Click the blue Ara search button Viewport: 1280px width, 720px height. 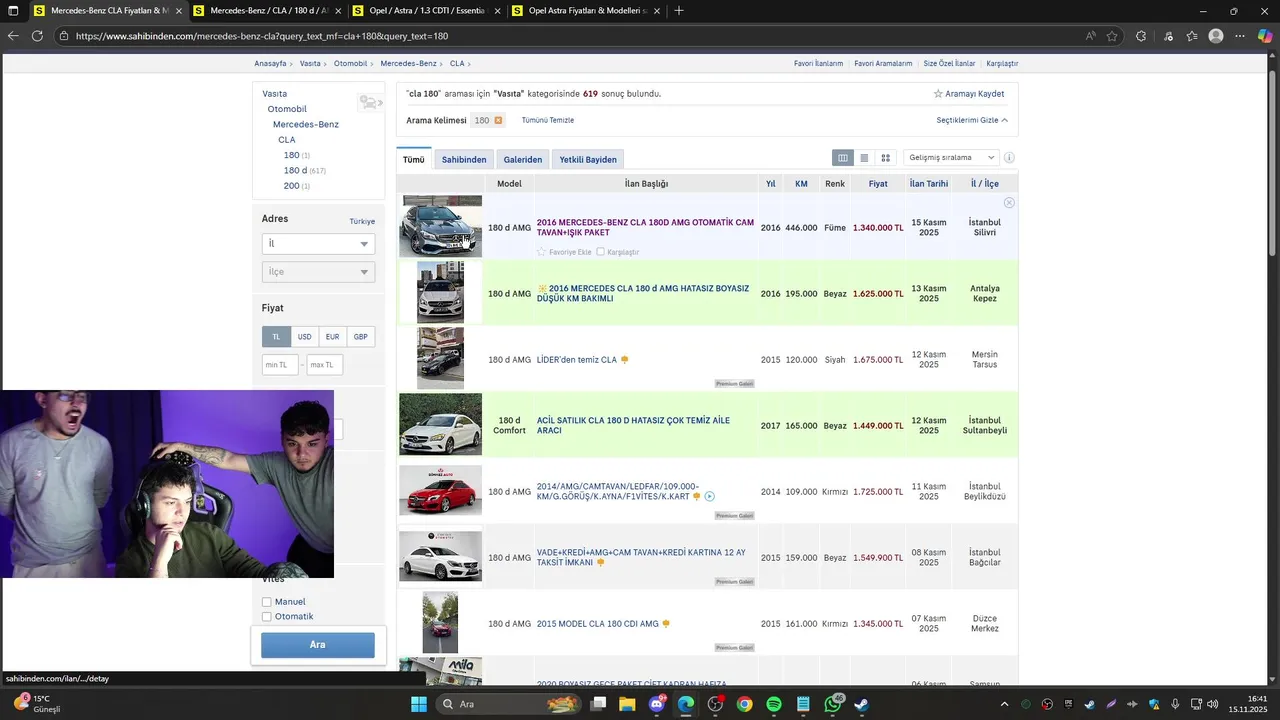pos(318,645)
